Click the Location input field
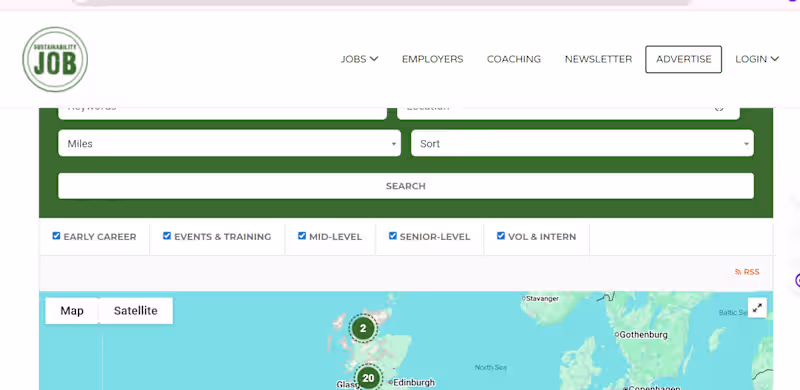 [x=568, y=113]
